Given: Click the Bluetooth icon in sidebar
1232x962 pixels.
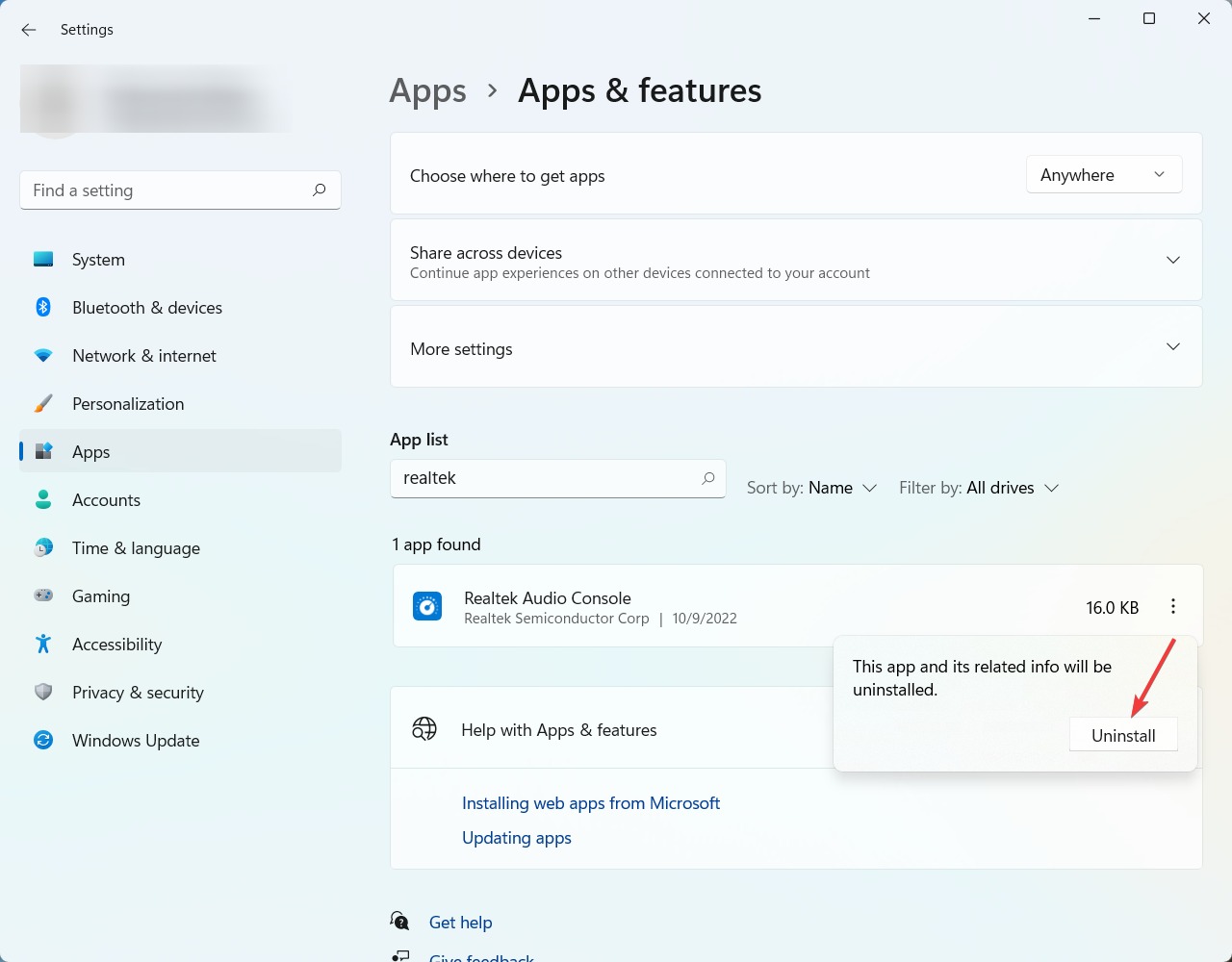Looking at the screenshot, I should click(43, 308).
